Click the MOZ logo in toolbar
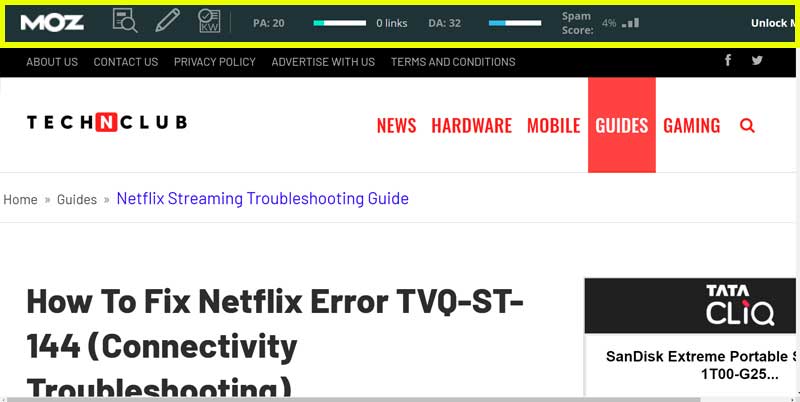The height and width of the screenshot is (402, 800). (52, 23)
